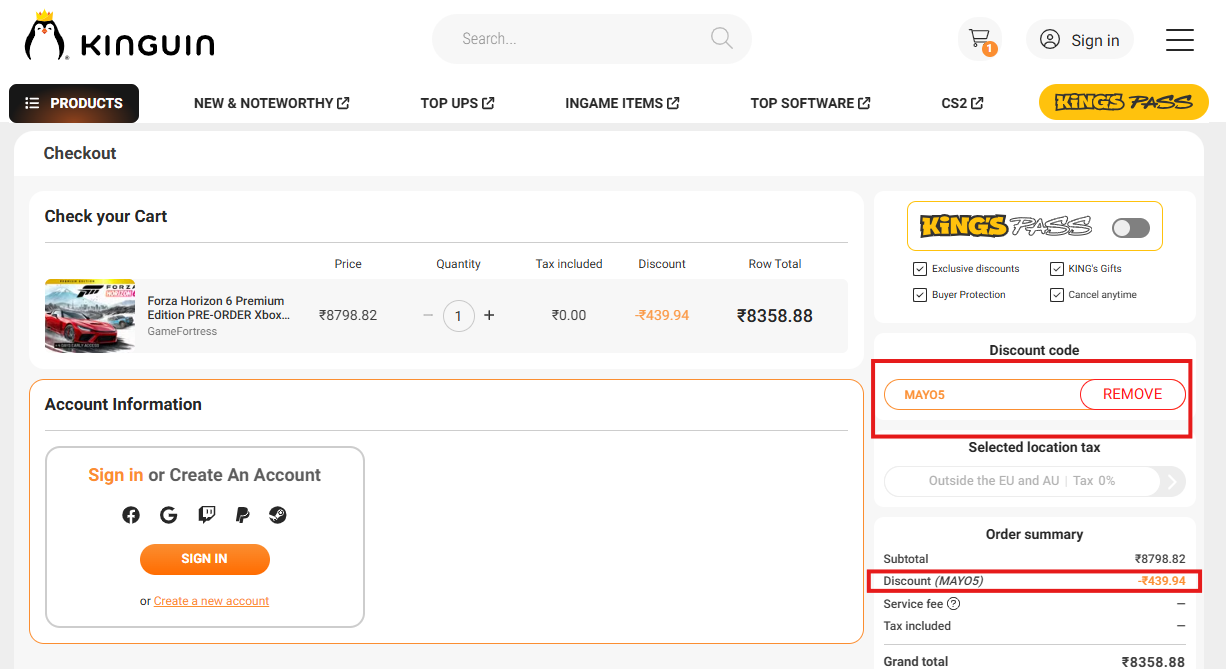1226x669 pixels.
Task: Click the Grand total amount ₹8358.88
Action: [1153, 661]
